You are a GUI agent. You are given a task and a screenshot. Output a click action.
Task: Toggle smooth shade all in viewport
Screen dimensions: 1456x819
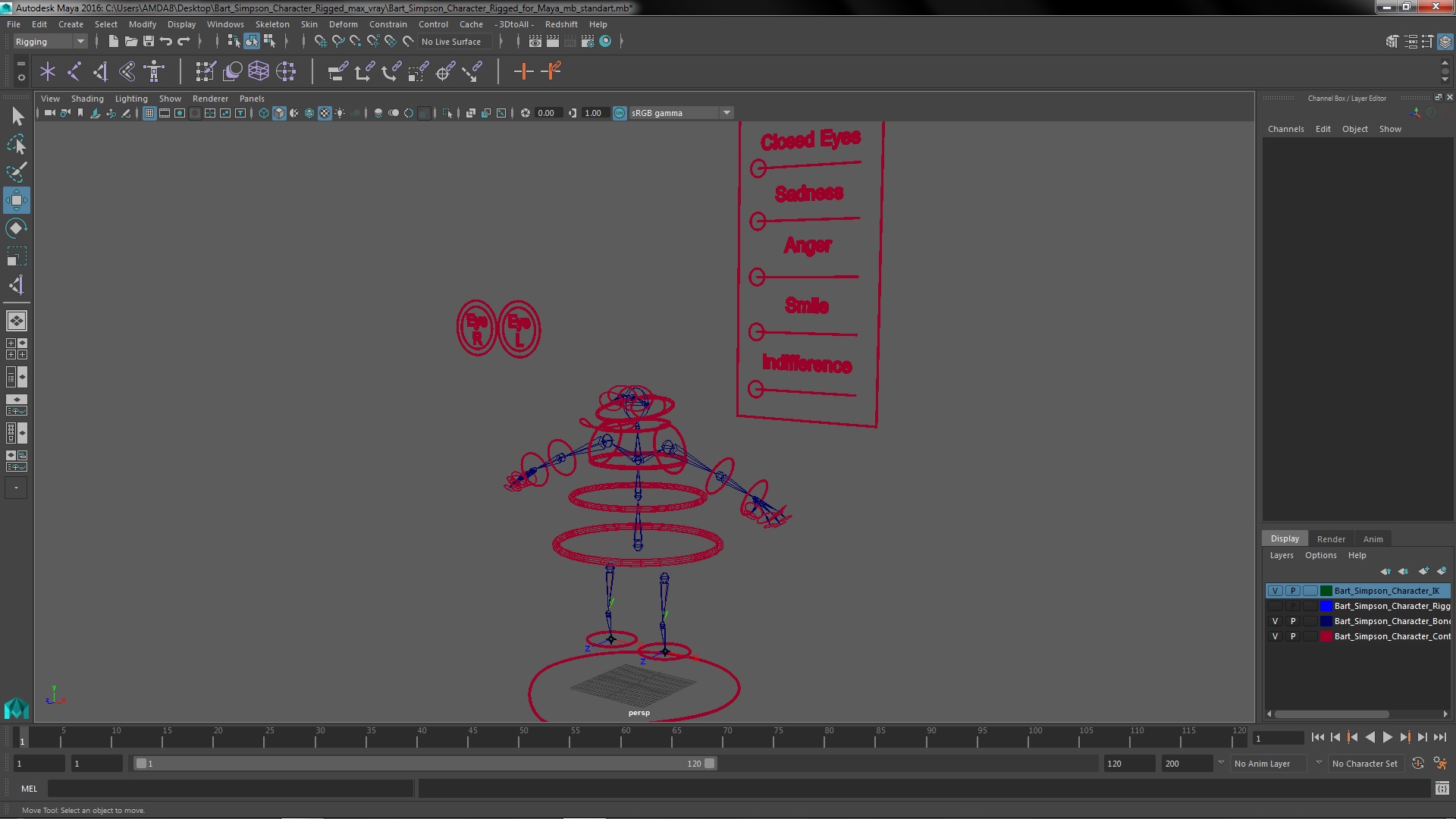point(279,113)
